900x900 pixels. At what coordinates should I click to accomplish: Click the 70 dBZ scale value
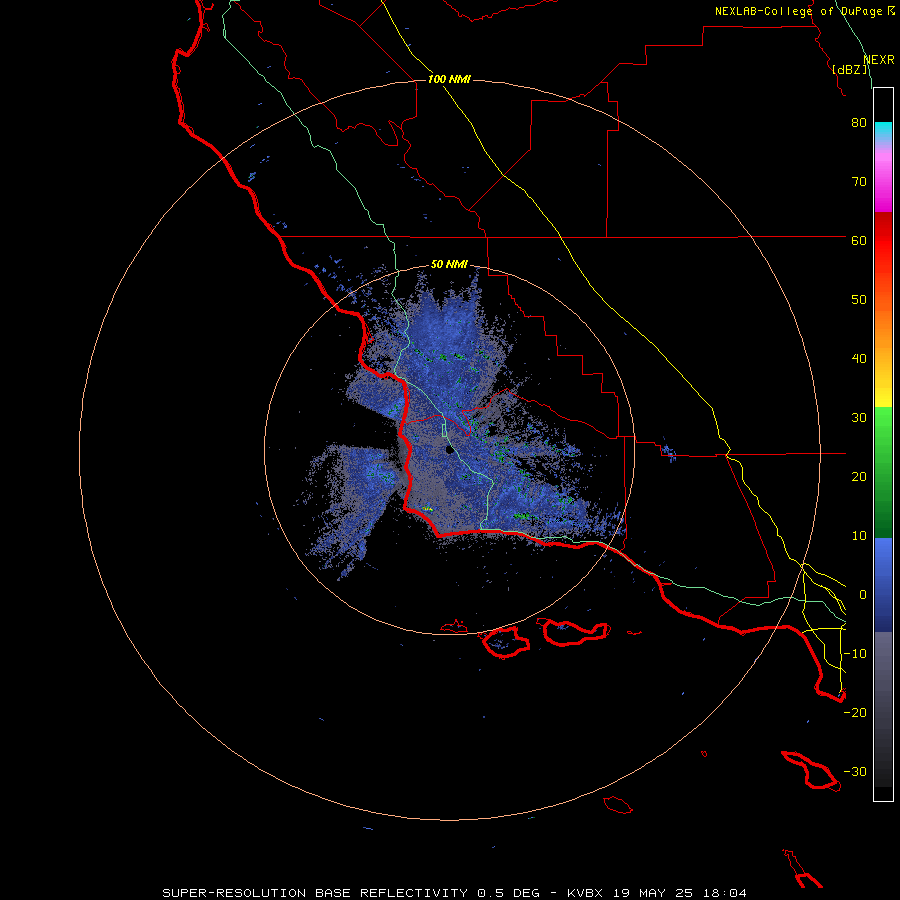(x=859, y=182)
